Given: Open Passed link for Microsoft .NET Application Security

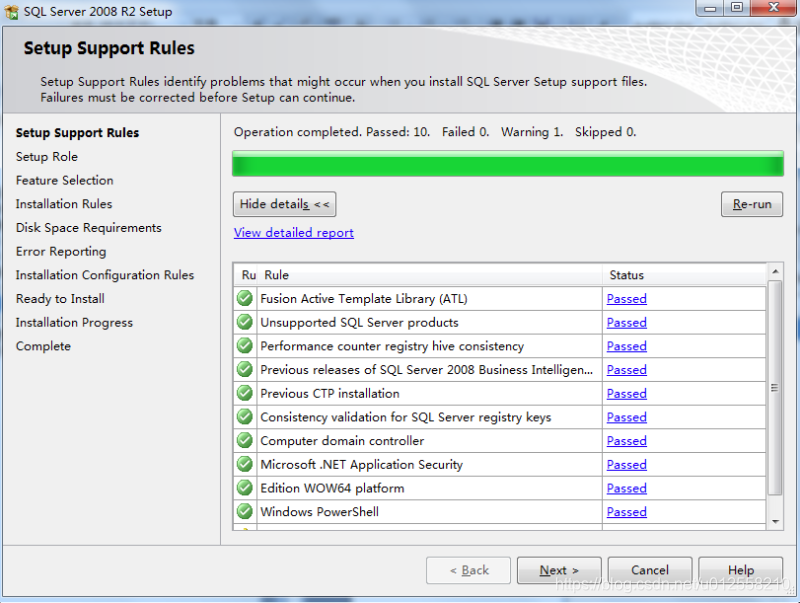Looking at the screenshot, I should click(627, 465).
